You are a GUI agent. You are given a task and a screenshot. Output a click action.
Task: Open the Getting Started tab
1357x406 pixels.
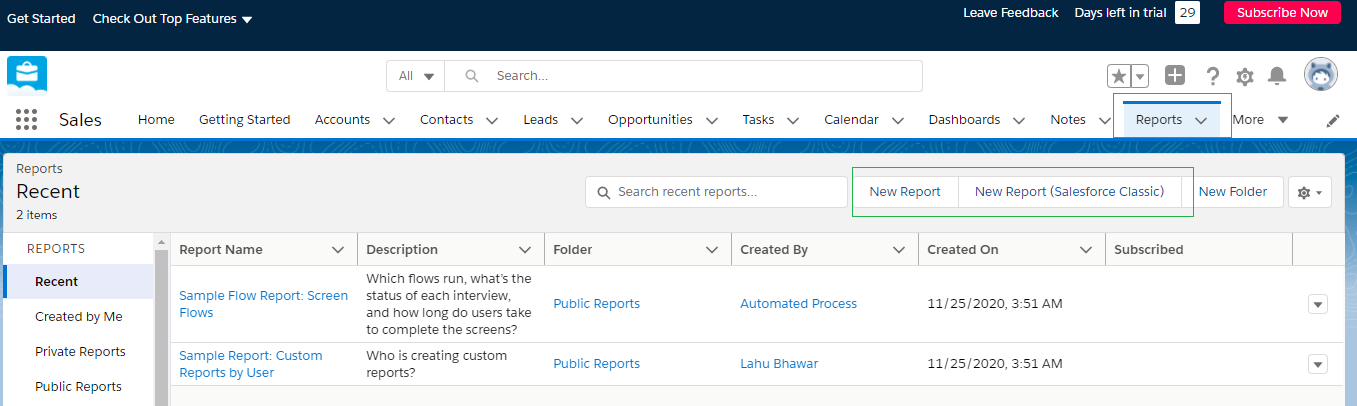(244, 119)
